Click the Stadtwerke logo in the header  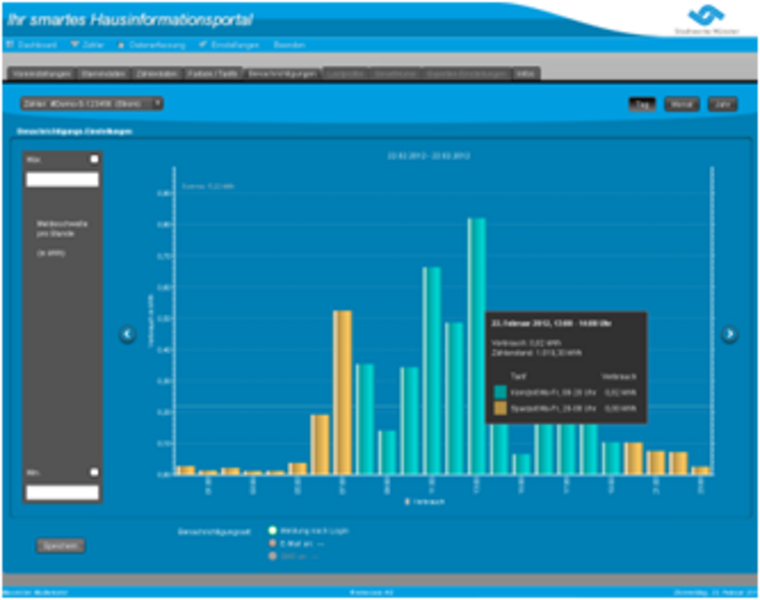707,19
